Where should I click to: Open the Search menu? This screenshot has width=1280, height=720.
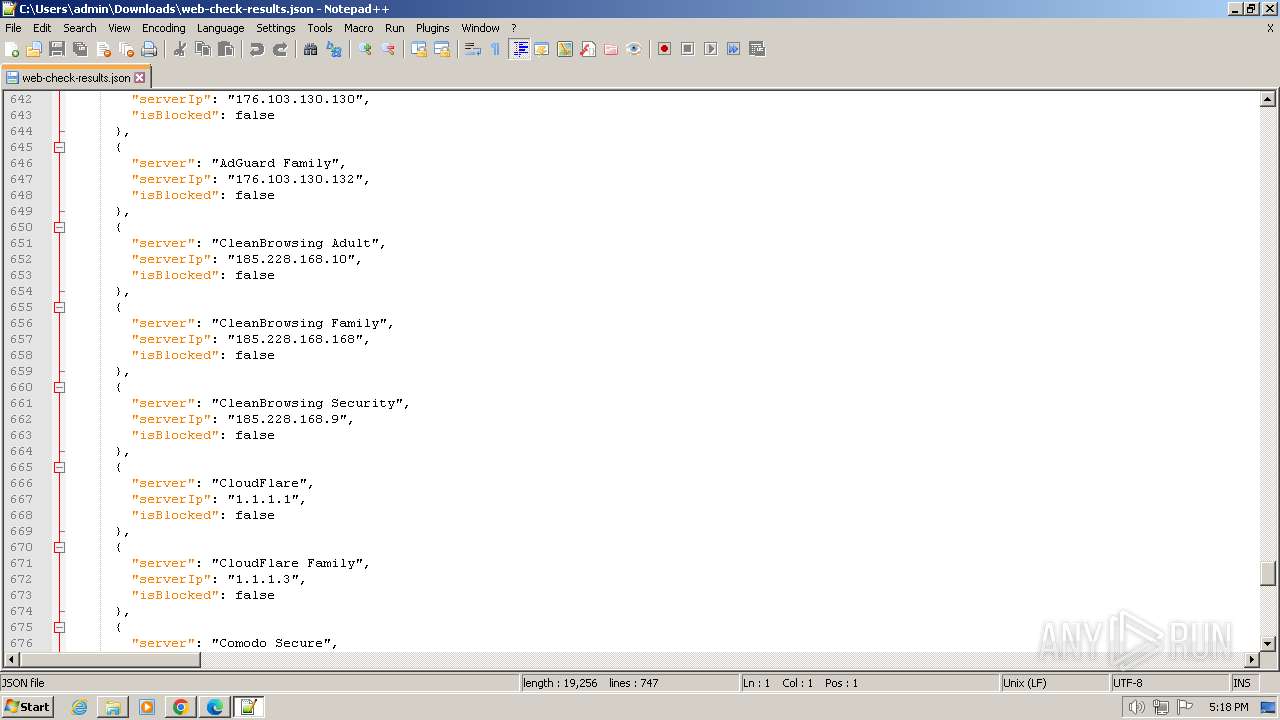tap(80, 28)
